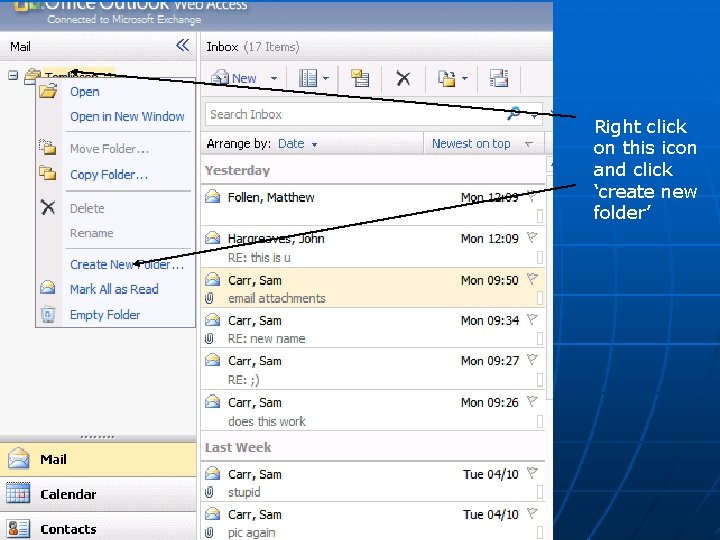
Task: Open Hargreaves, John message RE: this is u
Action: tap(372, 247)
